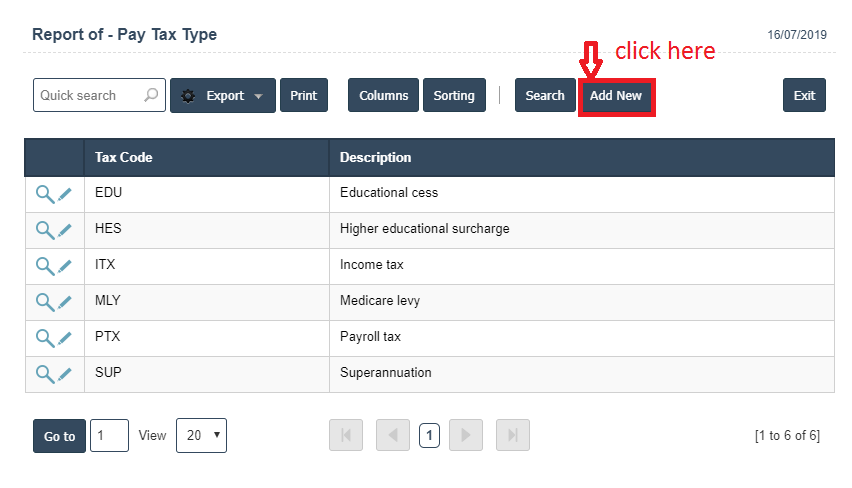
Task: Jump to the last page arrow
Action: (513, 435)
